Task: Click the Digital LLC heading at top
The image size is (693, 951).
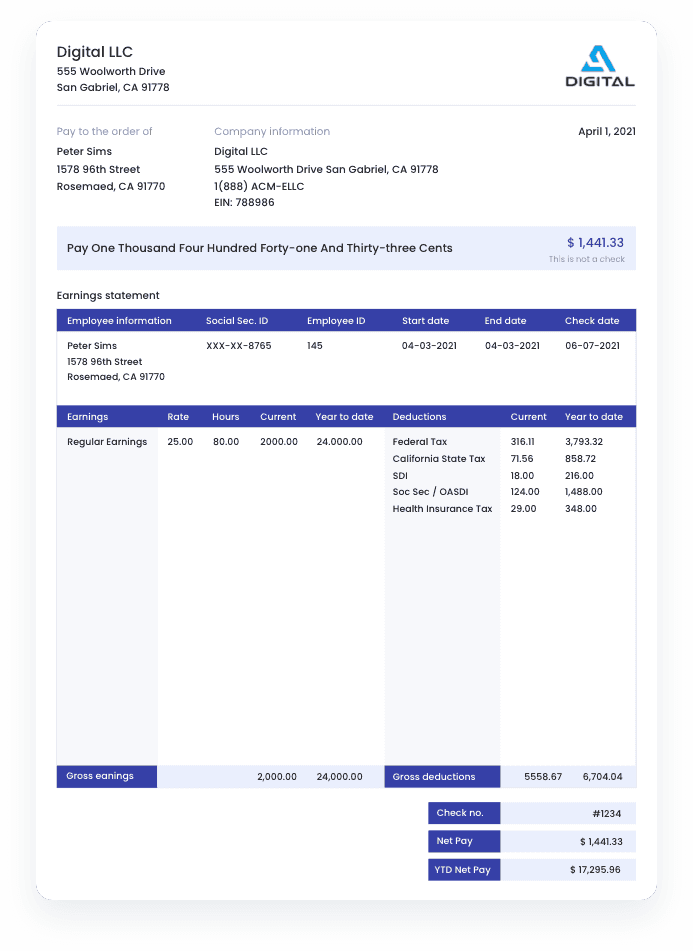Action: pyautogui.click(x=95, y=52)
